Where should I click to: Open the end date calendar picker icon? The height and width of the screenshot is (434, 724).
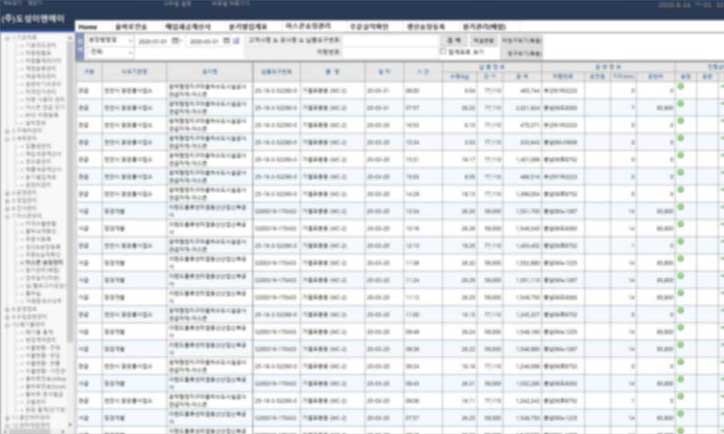click(x=226, y=41)
